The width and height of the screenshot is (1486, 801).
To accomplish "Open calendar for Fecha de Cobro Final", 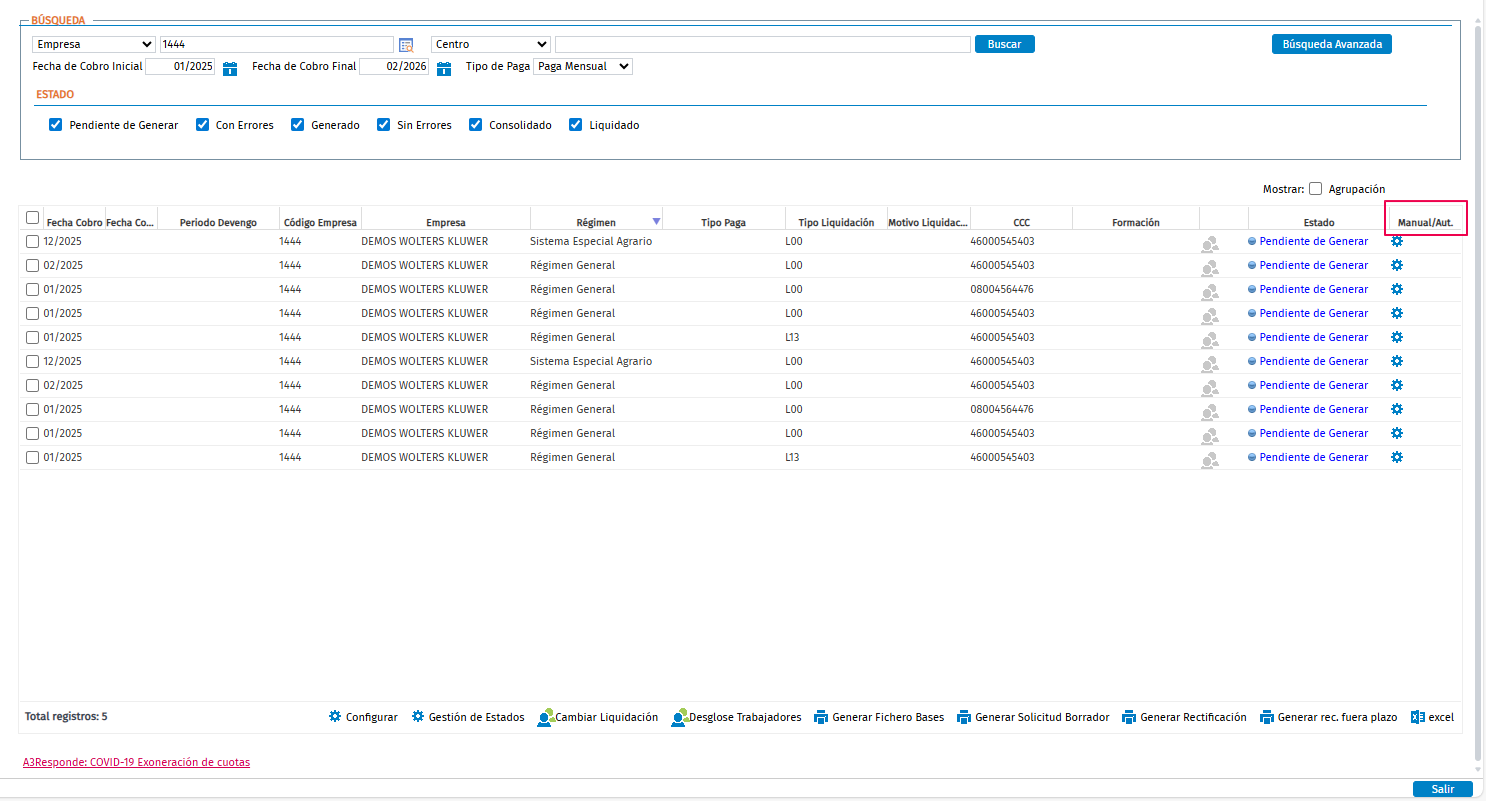I will (x=444, y=68).
